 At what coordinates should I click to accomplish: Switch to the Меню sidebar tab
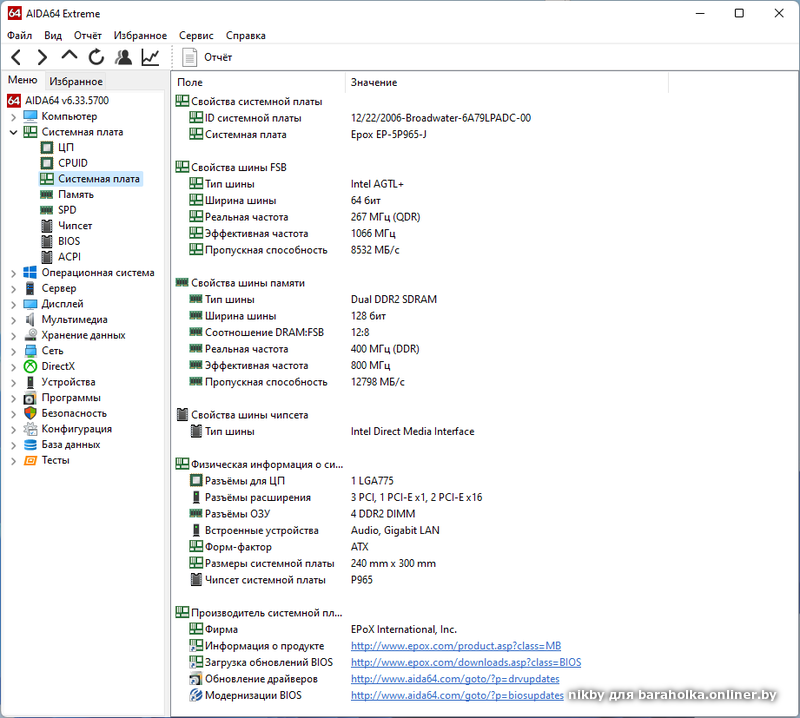(x=22, y=80)
